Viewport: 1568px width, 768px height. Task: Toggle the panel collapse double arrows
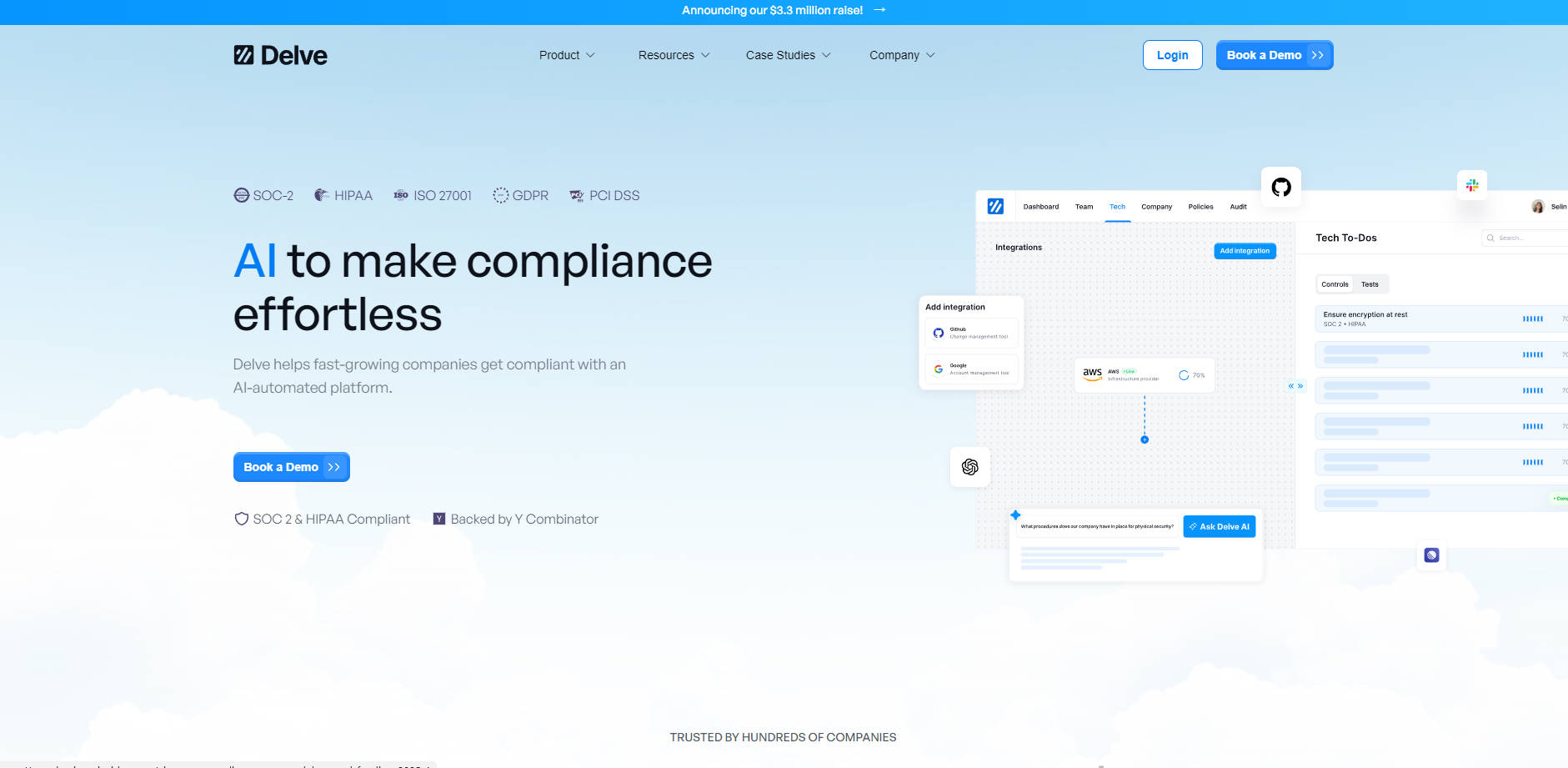point(1295,386)
